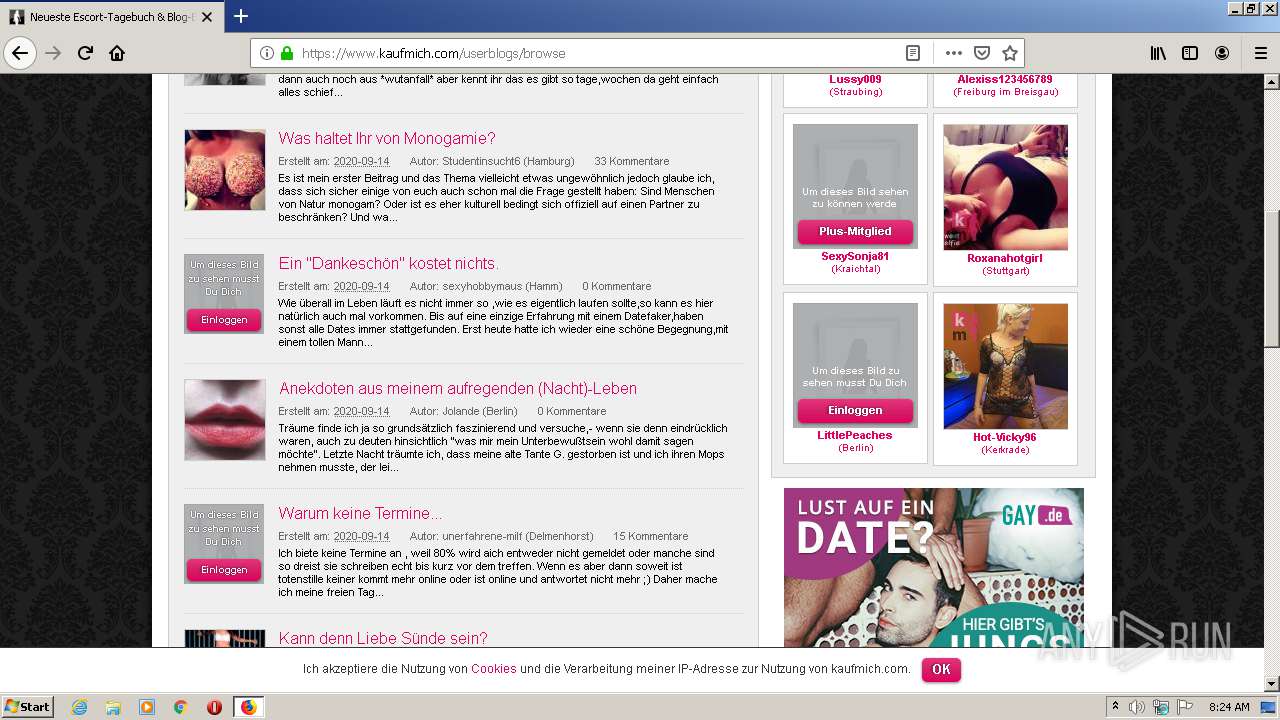Image resolution: width=1280 pixels, height=720 pixels.
Task: Launch Chrome from taskbar
Action: coord(180,707)
